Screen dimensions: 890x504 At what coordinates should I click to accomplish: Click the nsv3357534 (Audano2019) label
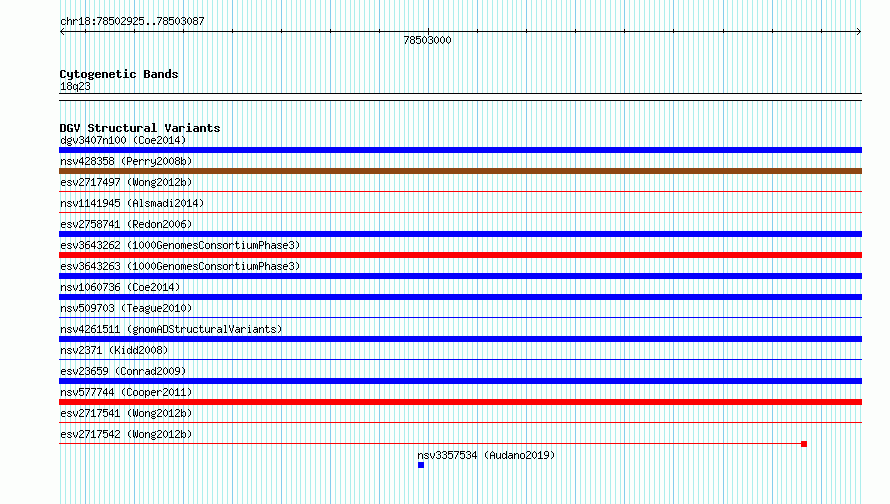[486, 455]
